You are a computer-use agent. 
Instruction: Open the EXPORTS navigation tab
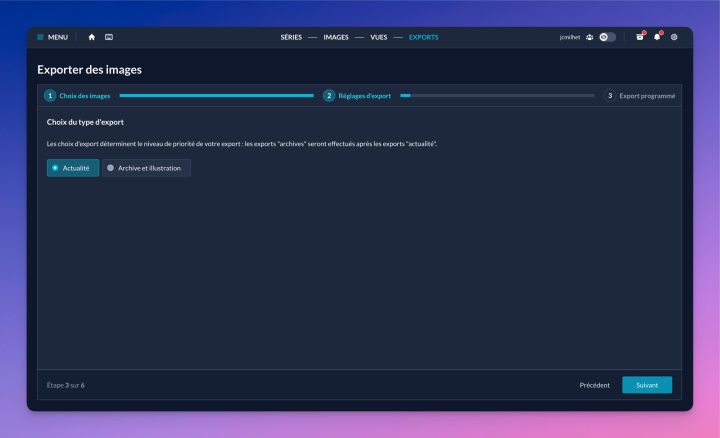click(x=423, y=37)
